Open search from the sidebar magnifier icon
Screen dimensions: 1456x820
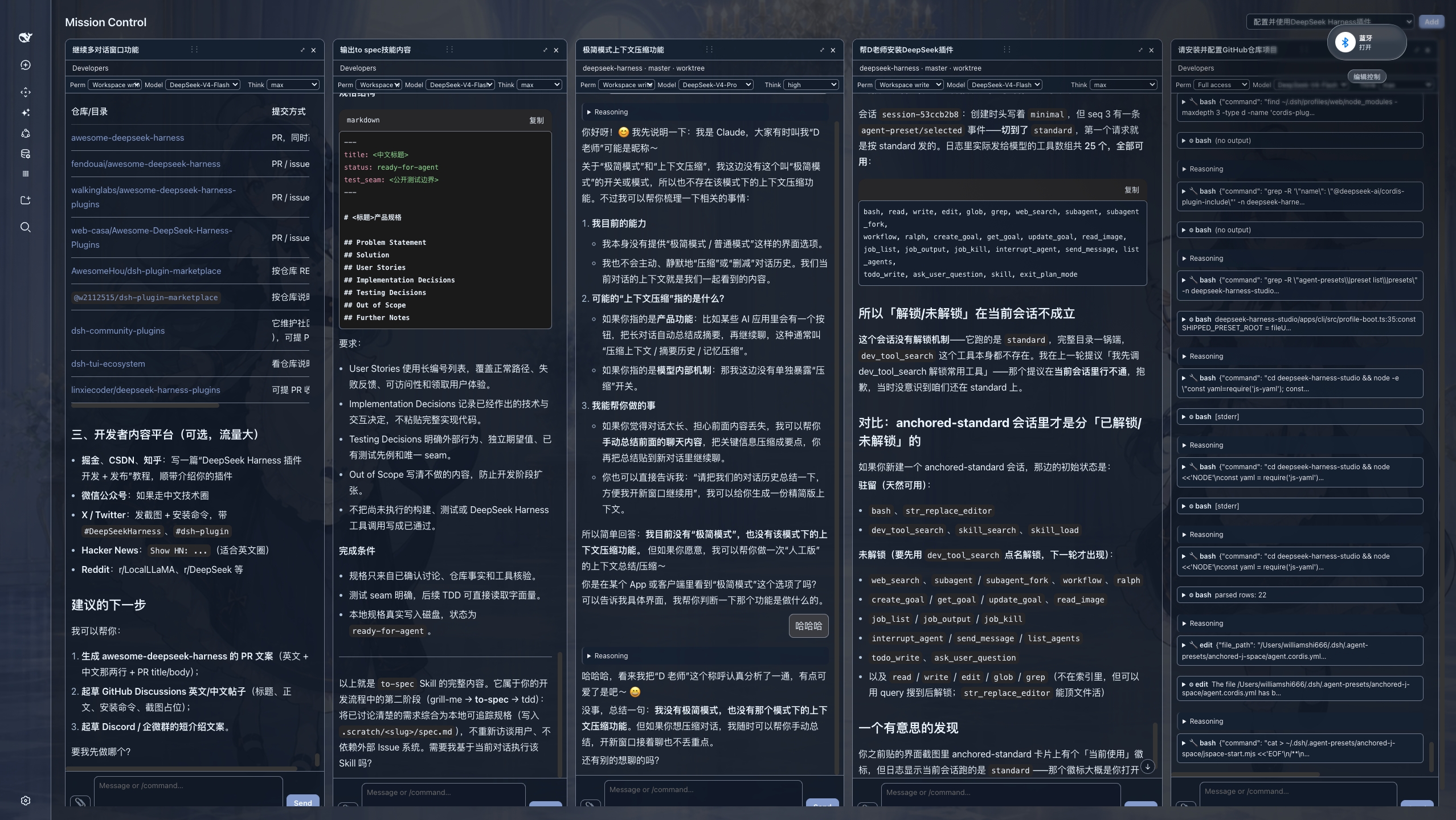pos(25,227)
